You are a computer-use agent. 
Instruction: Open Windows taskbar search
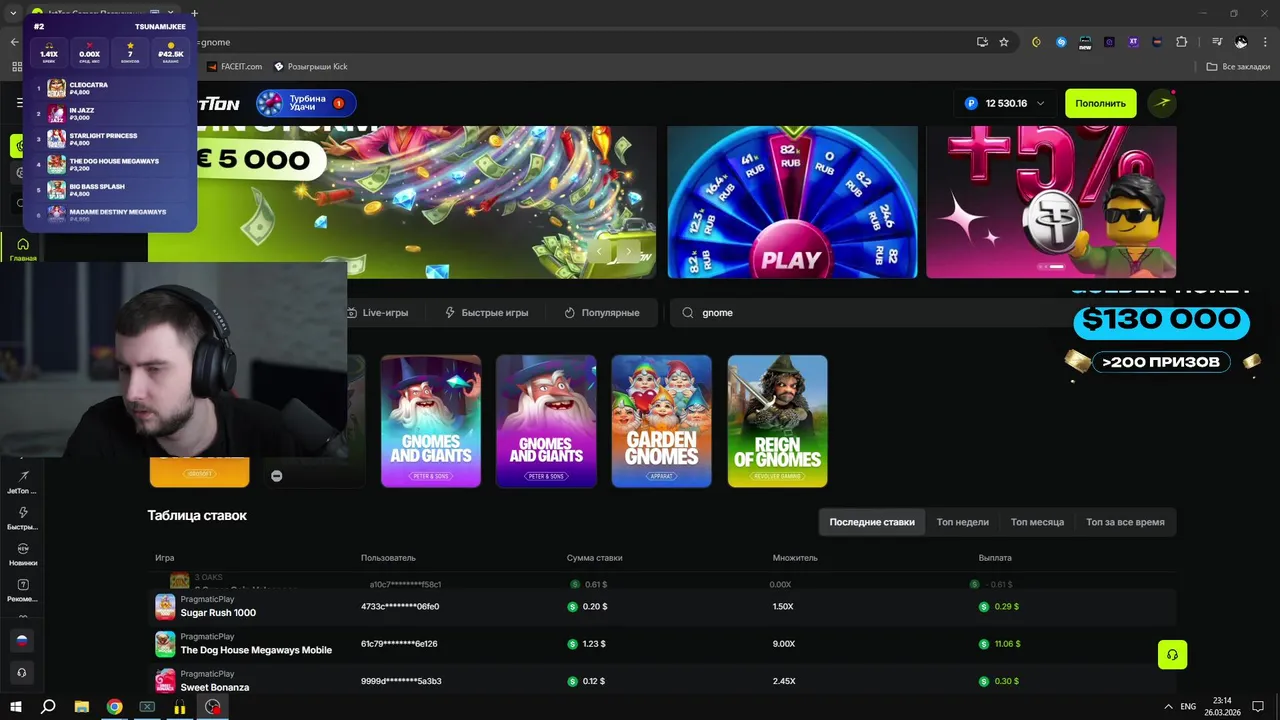pos(48,706)
